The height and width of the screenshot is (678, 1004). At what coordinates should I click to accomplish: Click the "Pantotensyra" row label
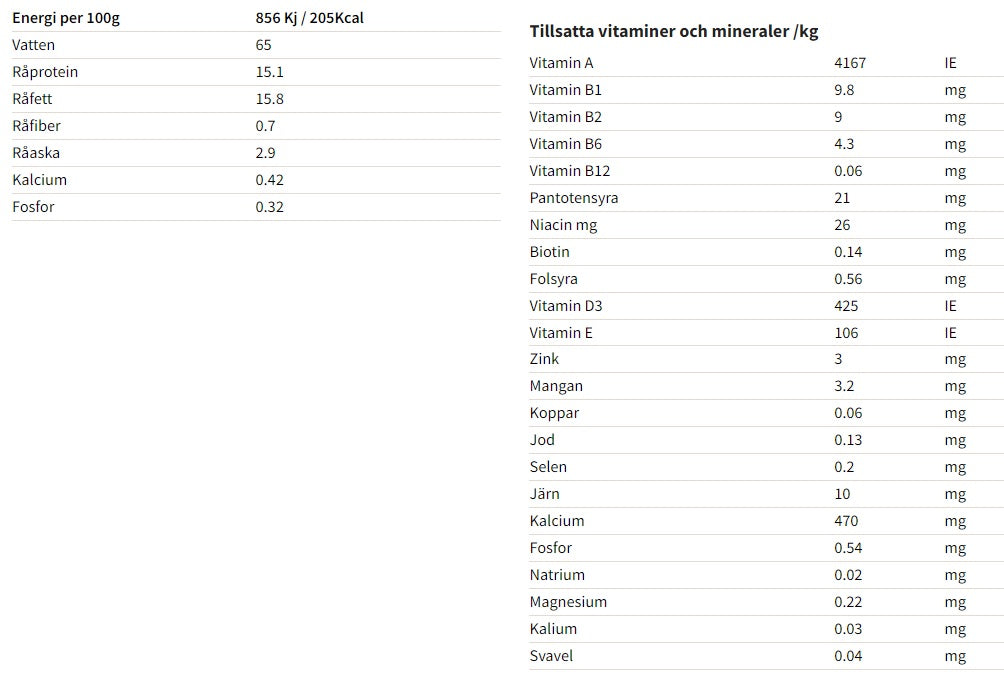click(x=574, y=198)
